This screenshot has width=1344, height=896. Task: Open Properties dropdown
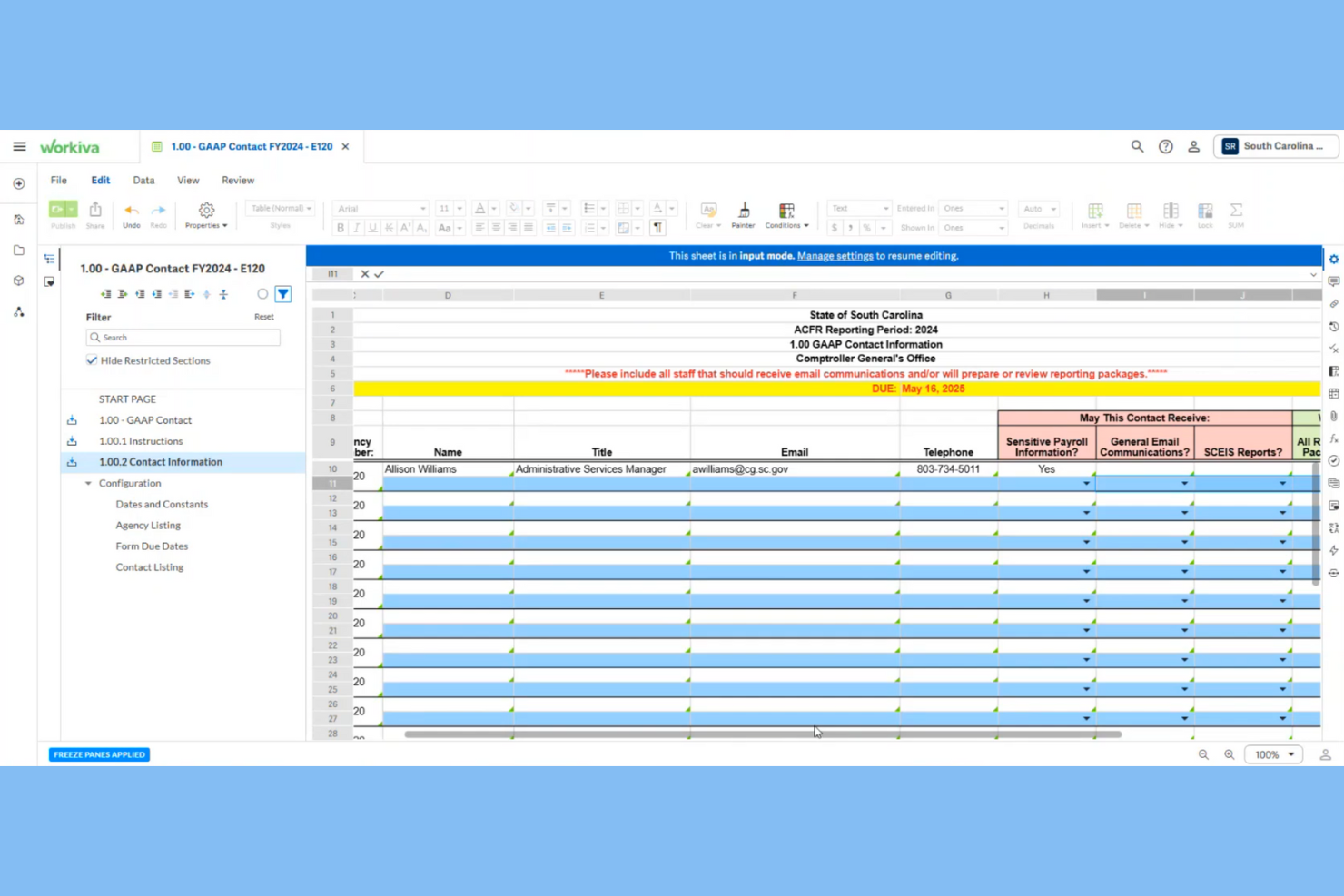[x=206, y=216]
